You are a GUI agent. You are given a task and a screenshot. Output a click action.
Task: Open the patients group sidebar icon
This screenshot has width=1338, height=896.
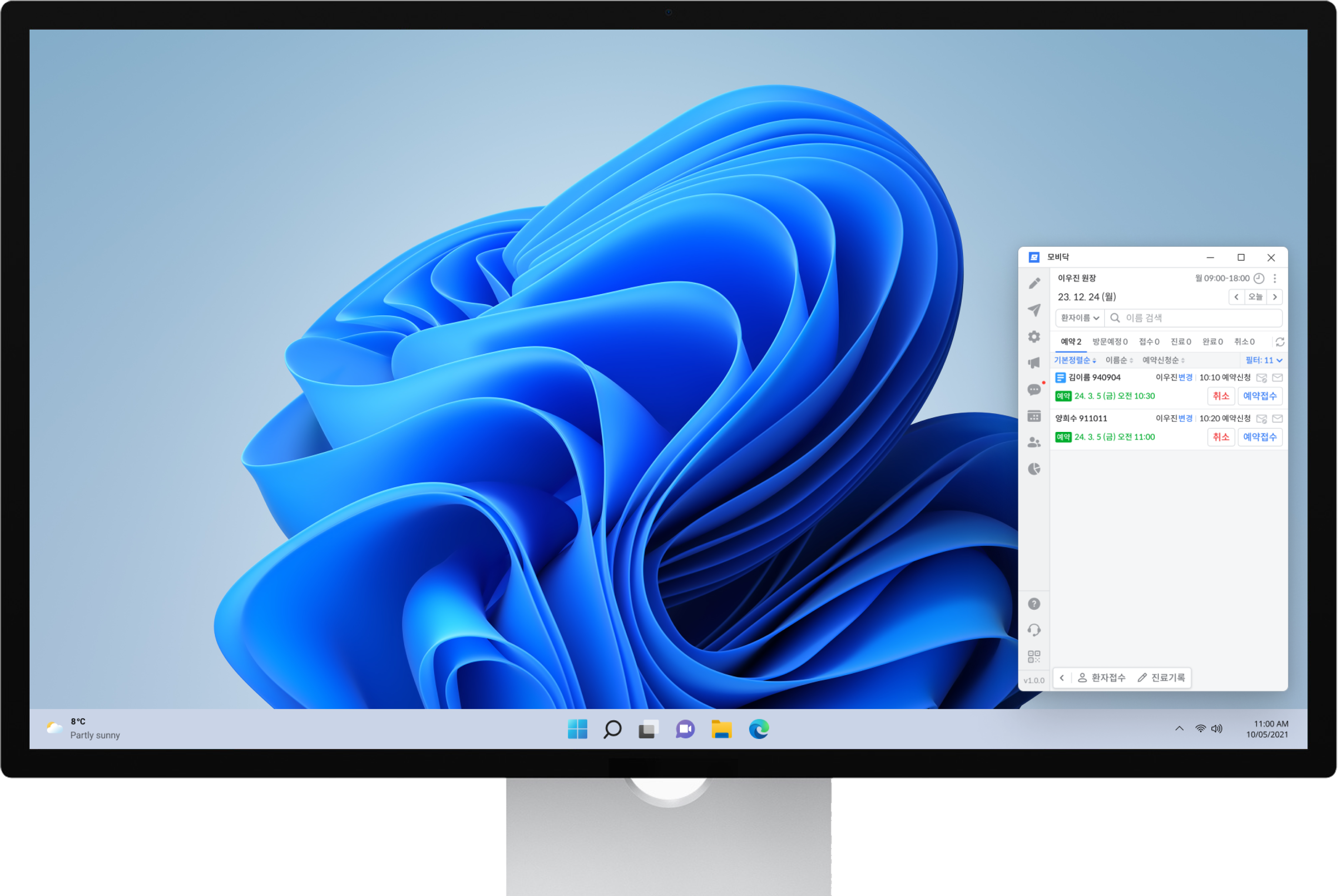(x=1034, y=442)
